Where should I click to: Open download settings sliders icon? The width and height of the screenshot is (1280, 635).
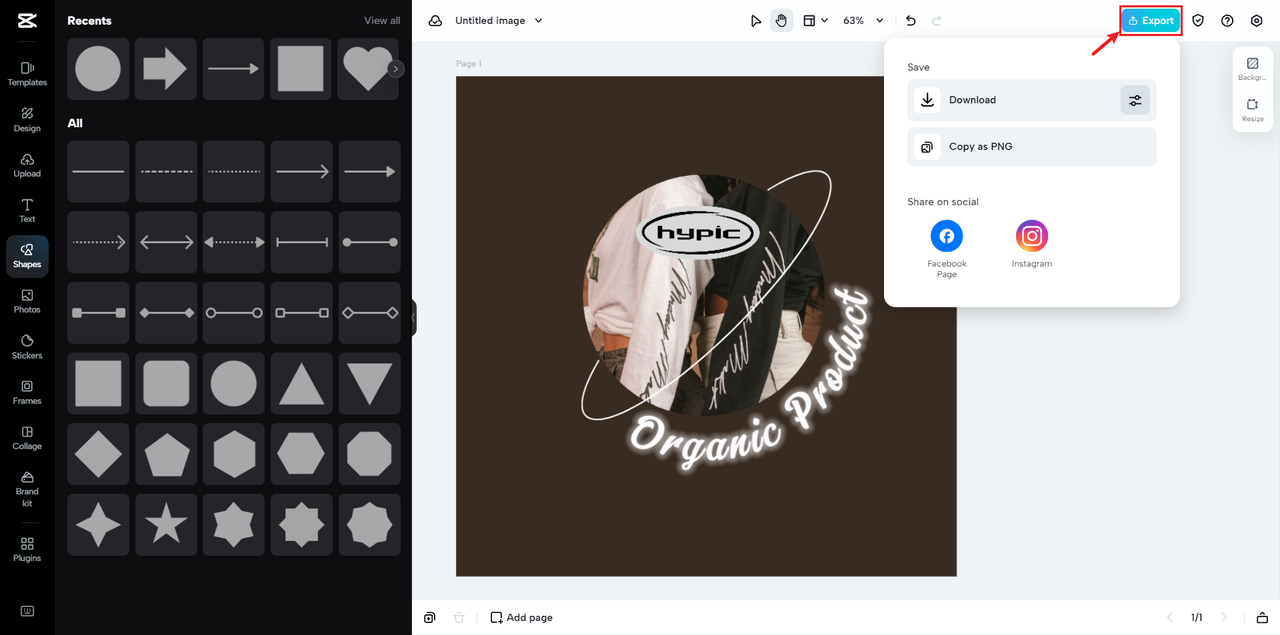(x=1135, y=100)
